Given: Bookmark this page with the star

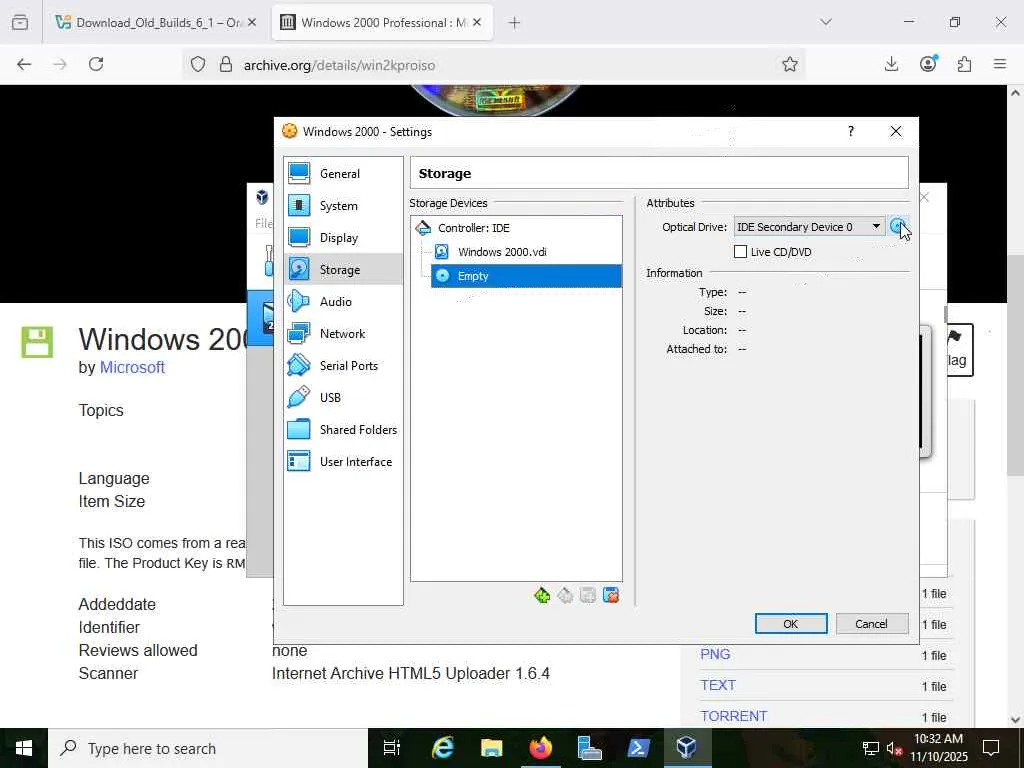Looking at the screenshot, I should pyautogui.click(x=790, y=64).
